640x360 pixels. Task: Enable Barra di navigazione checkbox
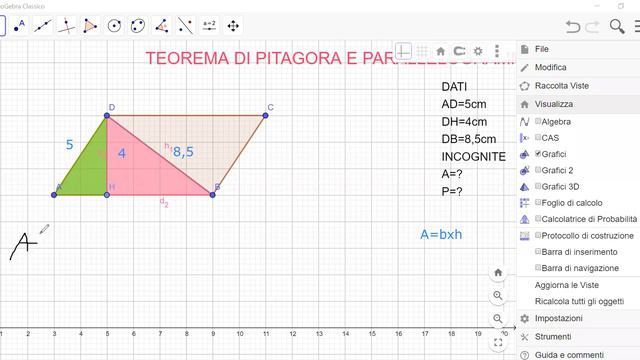[538, 268]
